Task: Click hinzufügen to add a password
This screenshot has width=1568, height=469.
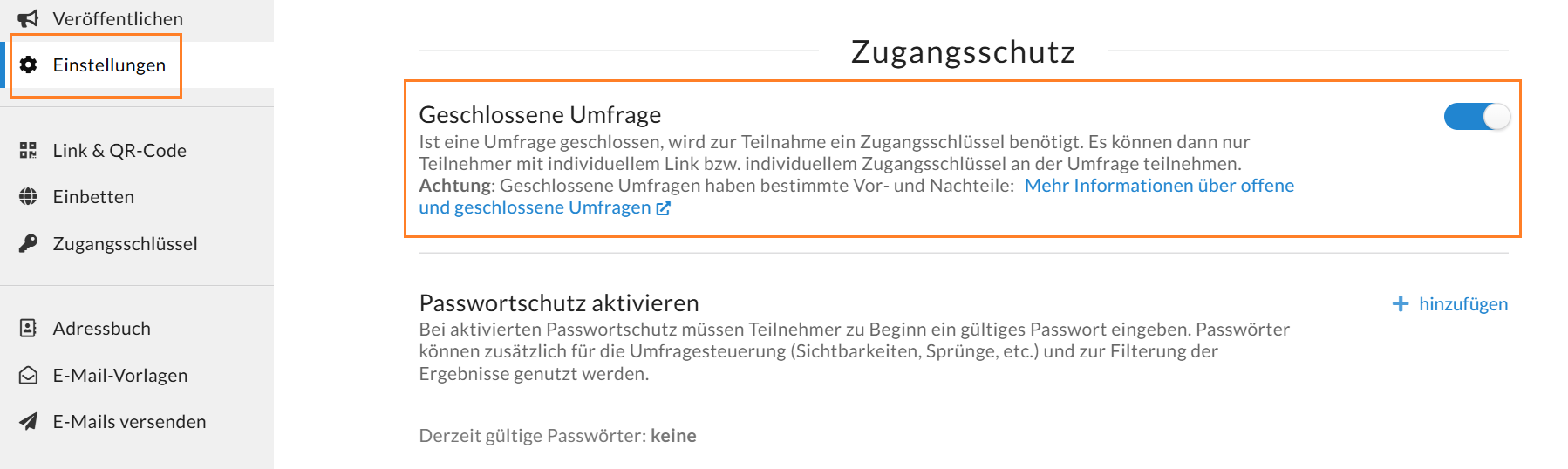Action: tap(1462, 304)
